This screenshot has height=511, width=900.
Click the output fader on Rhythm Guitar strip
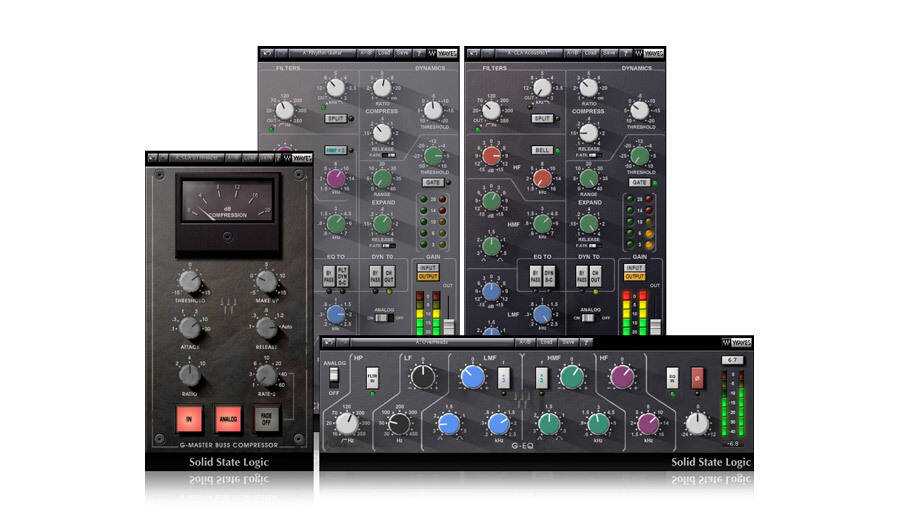tap(449, 325)
